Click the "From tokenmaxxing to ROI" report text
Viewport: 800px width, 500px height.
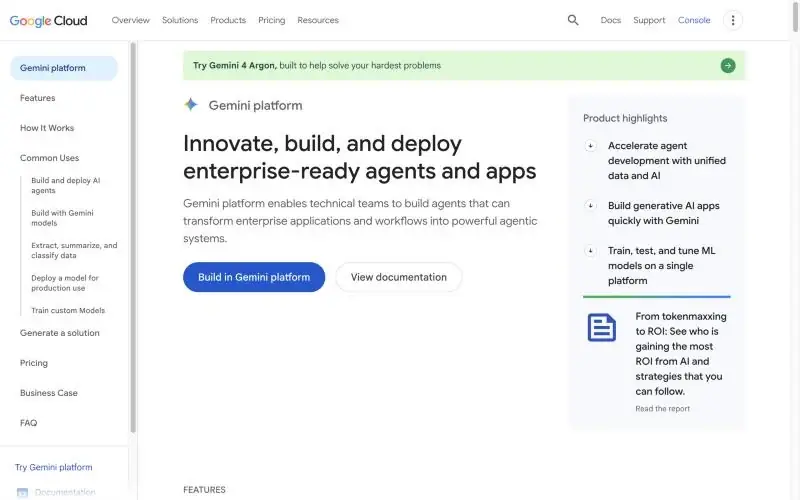tap(681, 354)
